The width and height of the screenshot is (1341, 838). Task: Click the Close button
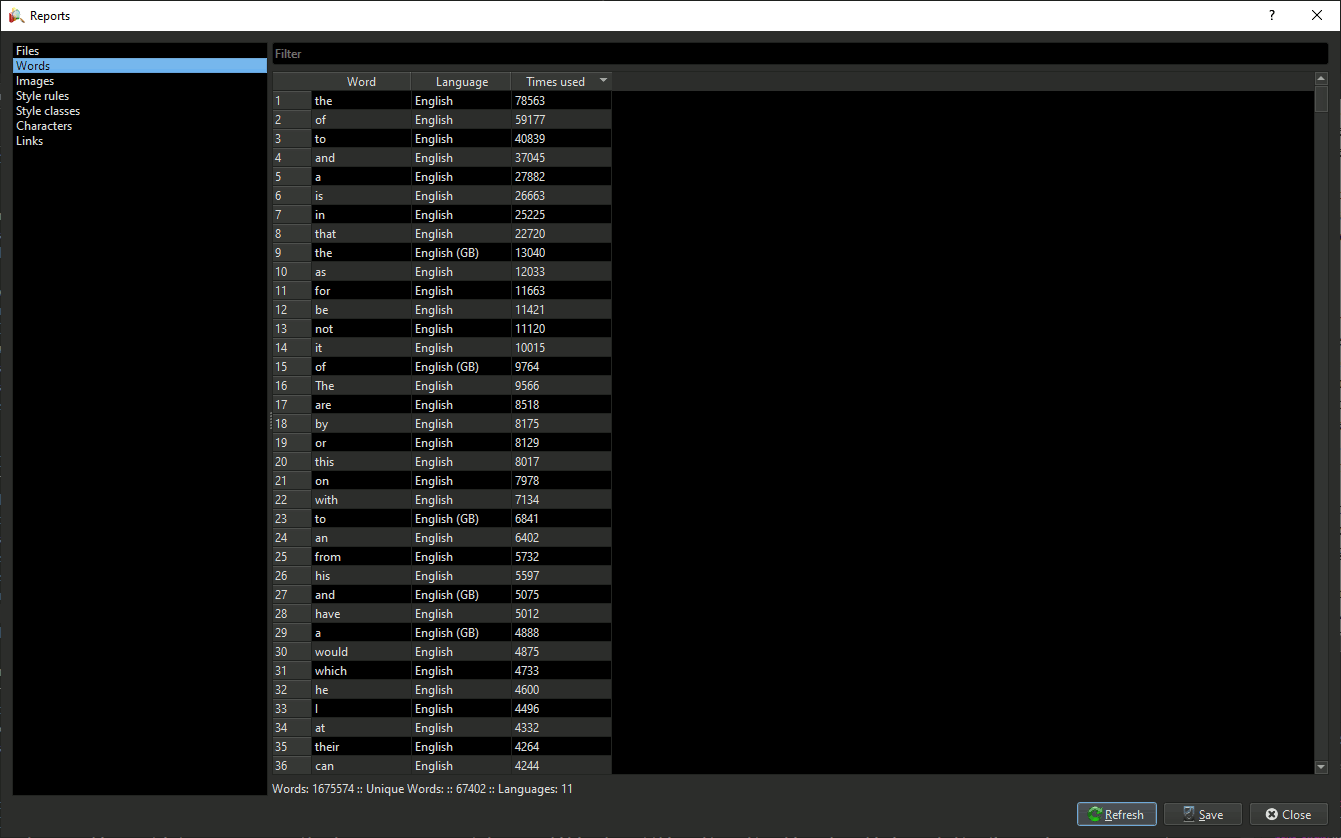(x=1288, y=814)
